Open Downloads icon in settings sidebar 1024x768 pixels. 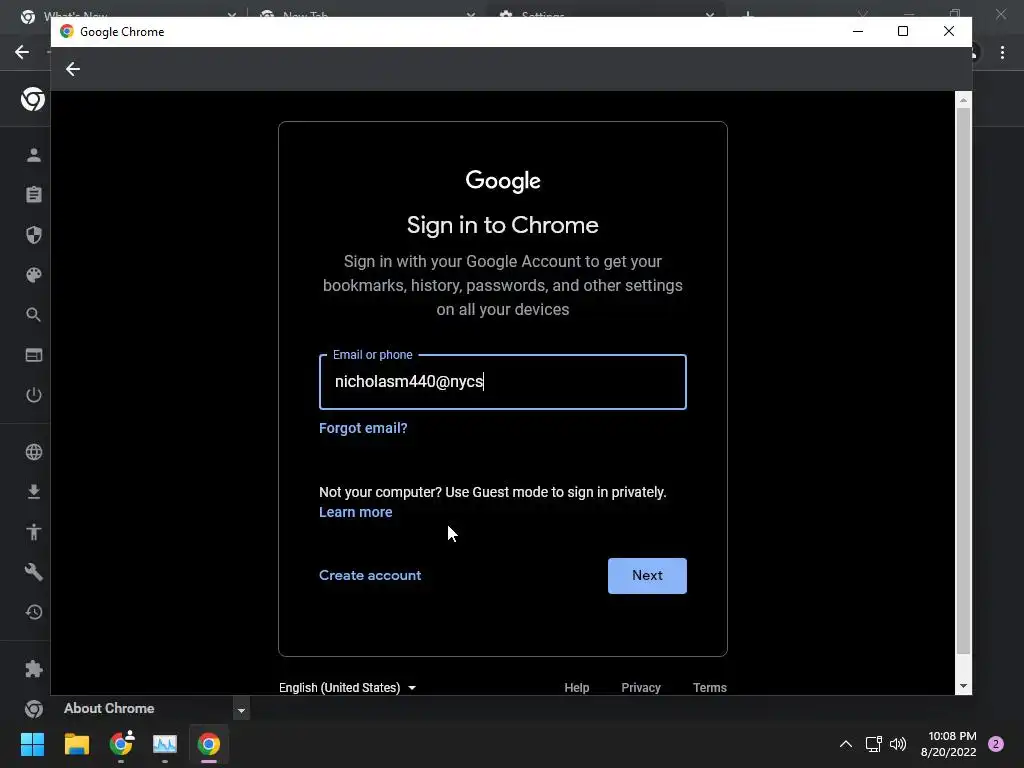tap(34, 492)
